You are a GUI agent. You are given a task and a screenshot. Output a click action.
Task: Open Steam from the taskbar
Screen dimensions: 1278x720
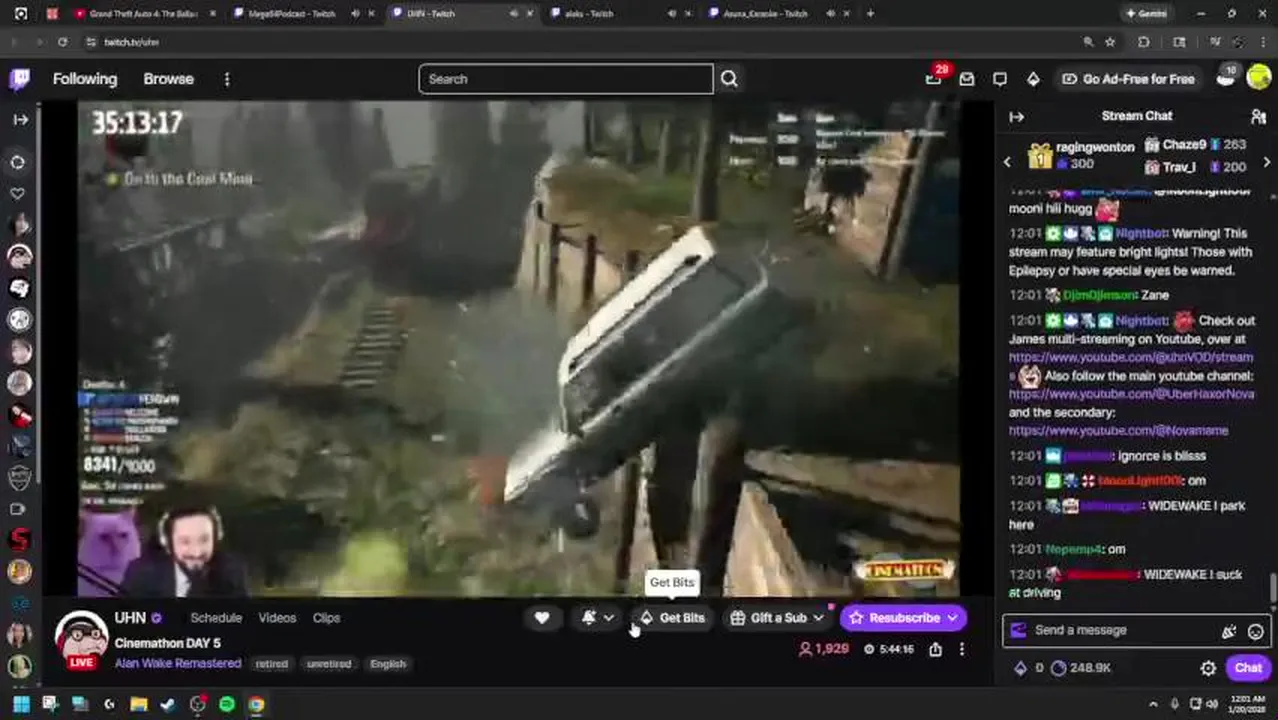pos(167,704)
